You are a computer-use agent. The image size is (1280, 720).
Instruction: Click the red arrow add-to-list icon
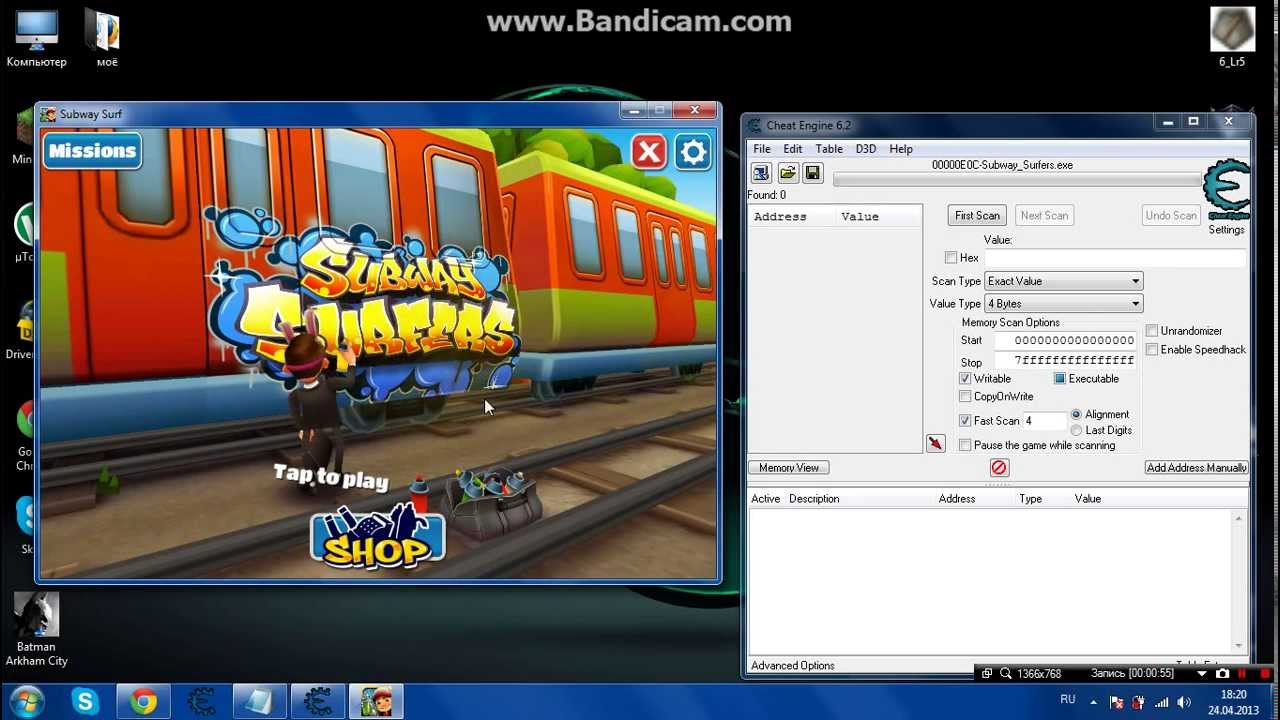[x=935, y=443]
